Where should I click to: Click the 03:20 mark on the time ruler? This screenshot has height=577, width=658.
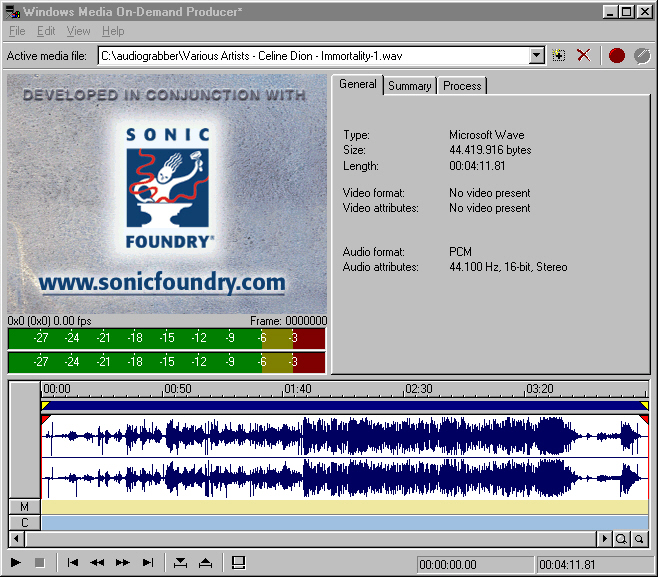pyautogui.click(x=540, y=389)
